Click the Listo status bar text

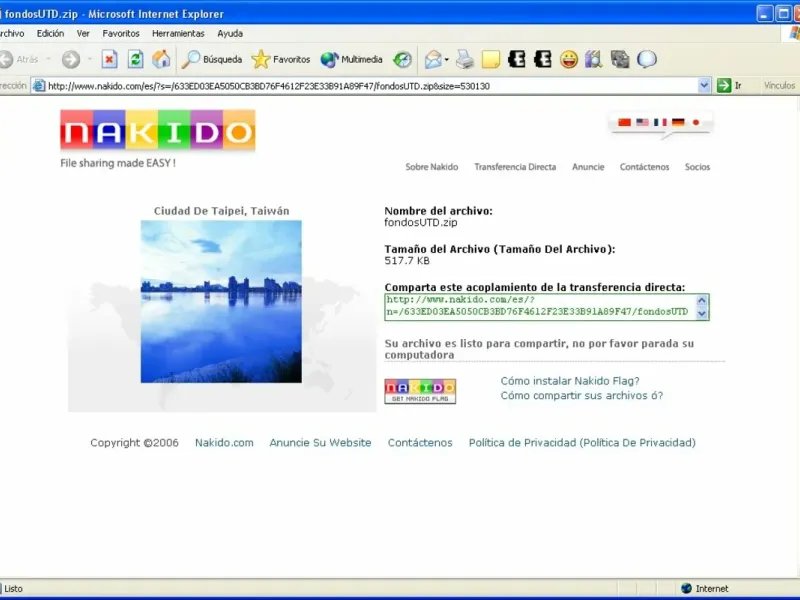pos(13,589)
